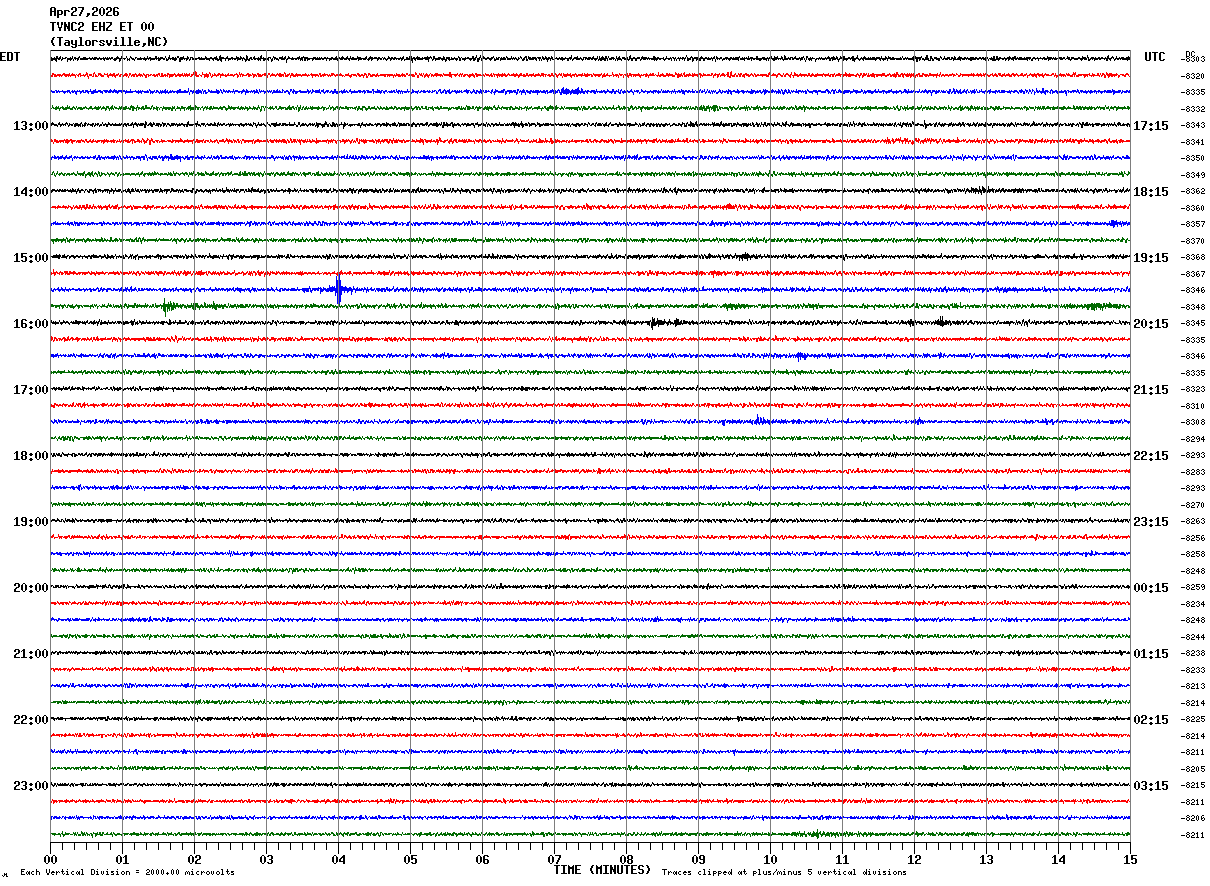The width and height of the screenshot is (1210, 886).
Task: Select the DC offset value -8370
Action: pos(1194,241)
